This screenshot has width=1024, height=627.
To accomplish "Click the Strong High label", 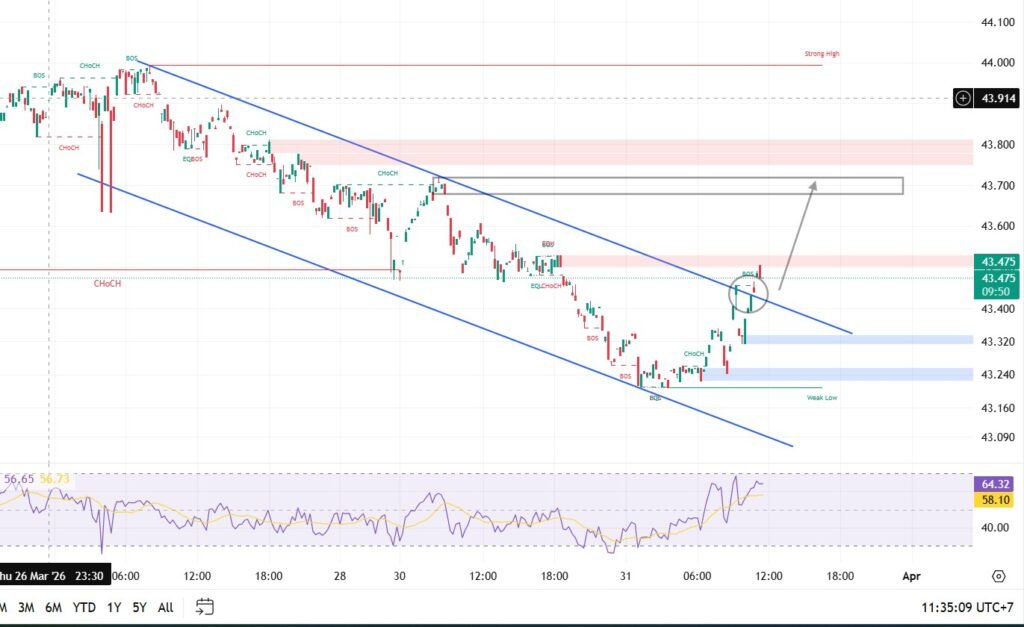I will 821,54.
